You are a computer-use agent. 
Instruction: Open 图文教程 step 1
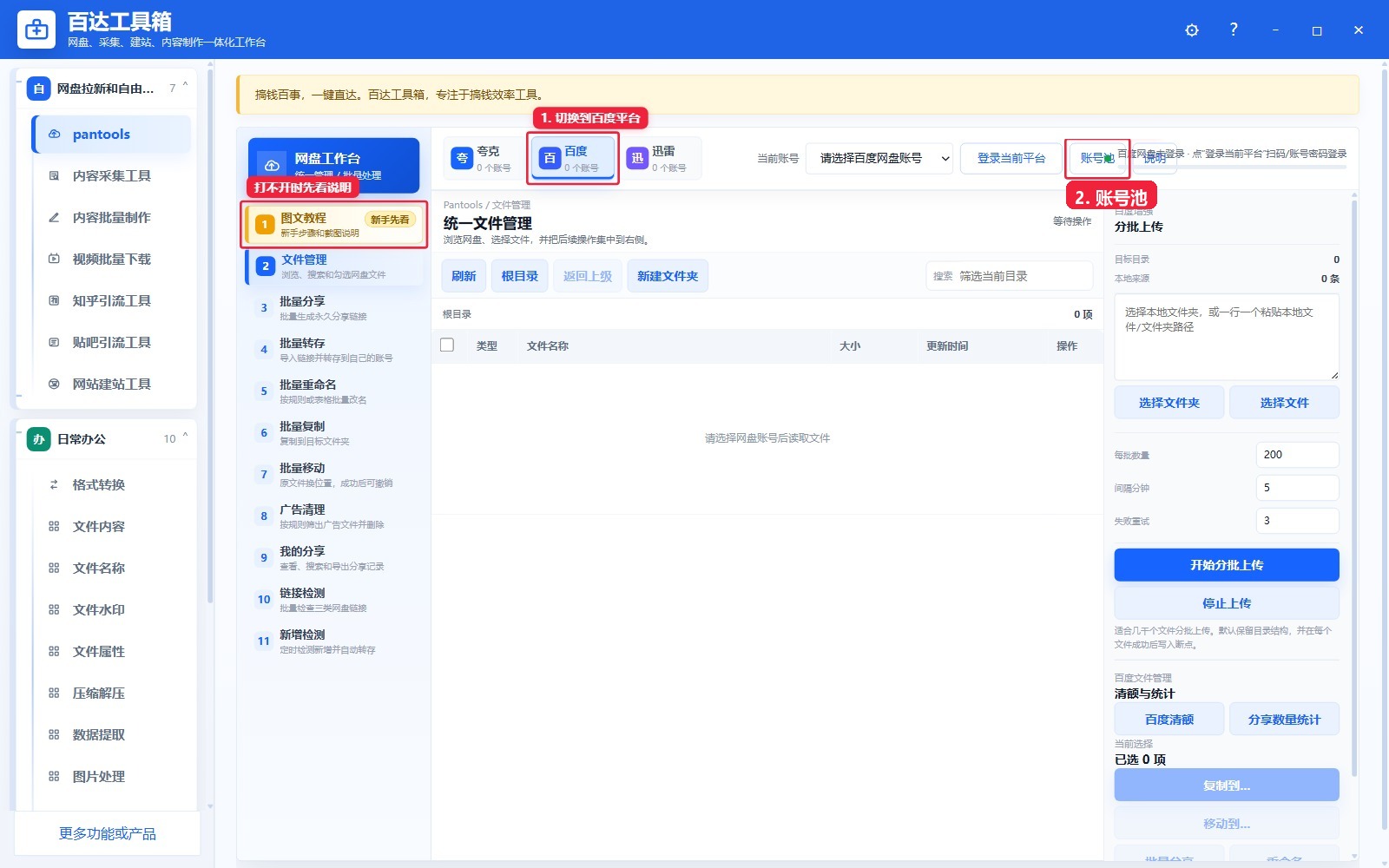pyautogui.click(x=335, y=225)
